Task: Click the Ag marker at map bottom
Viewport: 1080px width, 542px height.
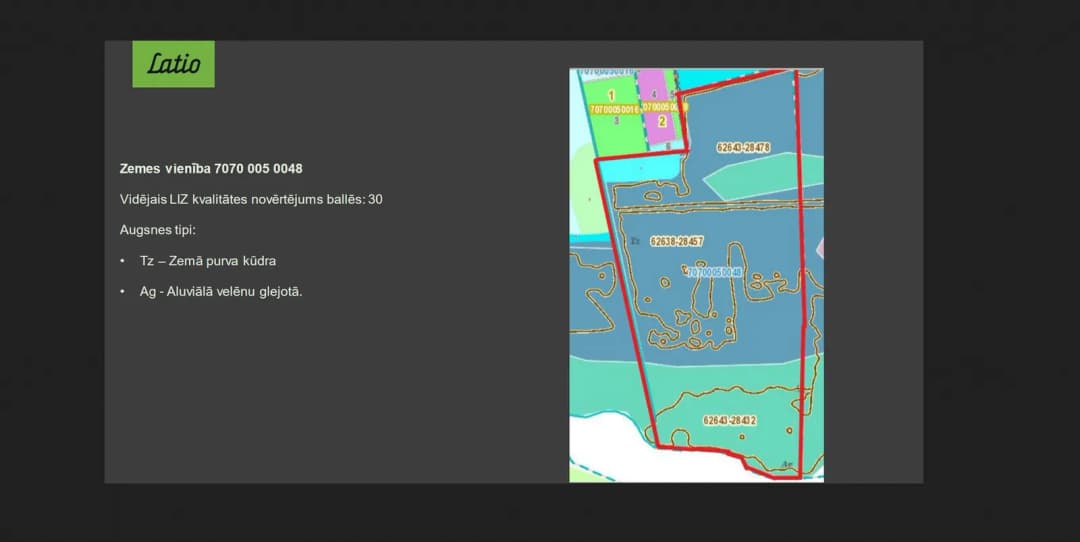Action: point(788,464)
